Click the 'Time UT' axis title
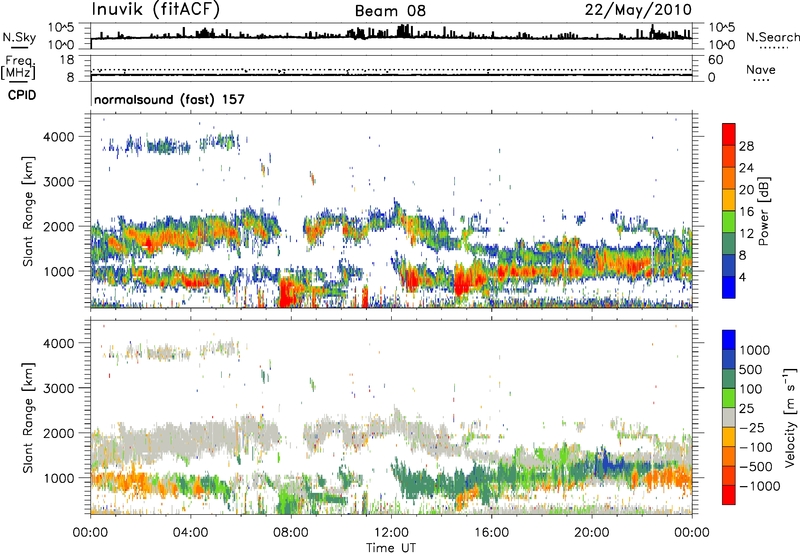Screen dimensions: 800x554 pyautogui.click(x=391, y=548)
